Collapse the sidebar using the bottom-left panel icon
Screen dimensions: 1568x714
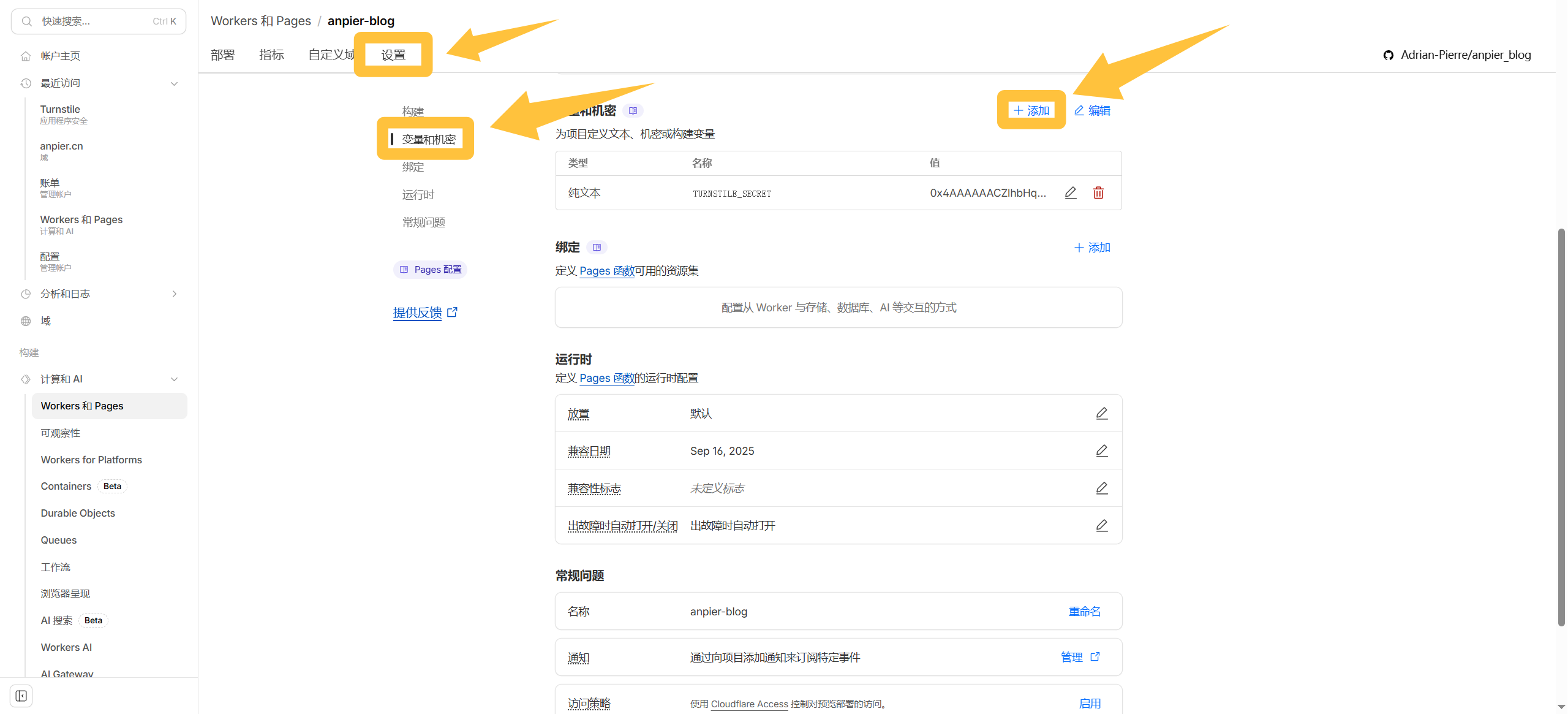point(21,696)
